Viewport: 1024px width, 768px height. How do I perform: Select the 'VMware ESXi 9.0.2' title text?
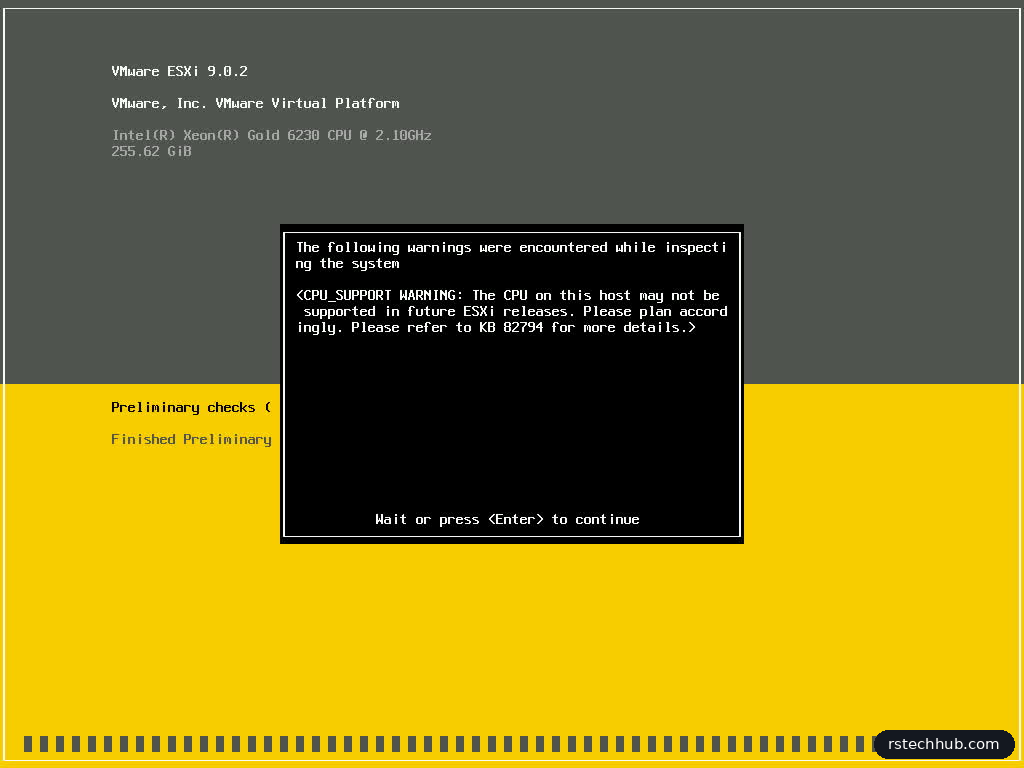pos(180,71)
